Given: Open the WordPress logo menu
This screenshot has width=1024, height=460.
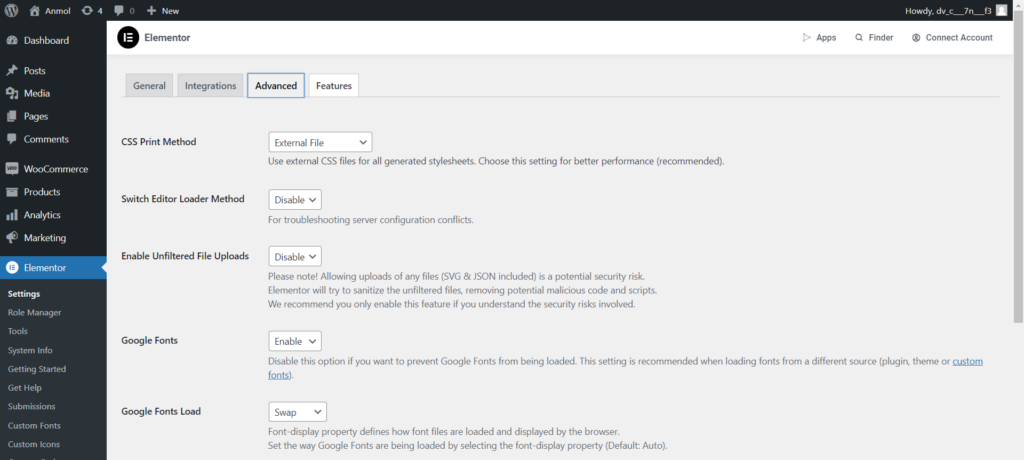Looking at the screenshot, I should (11, 10).
